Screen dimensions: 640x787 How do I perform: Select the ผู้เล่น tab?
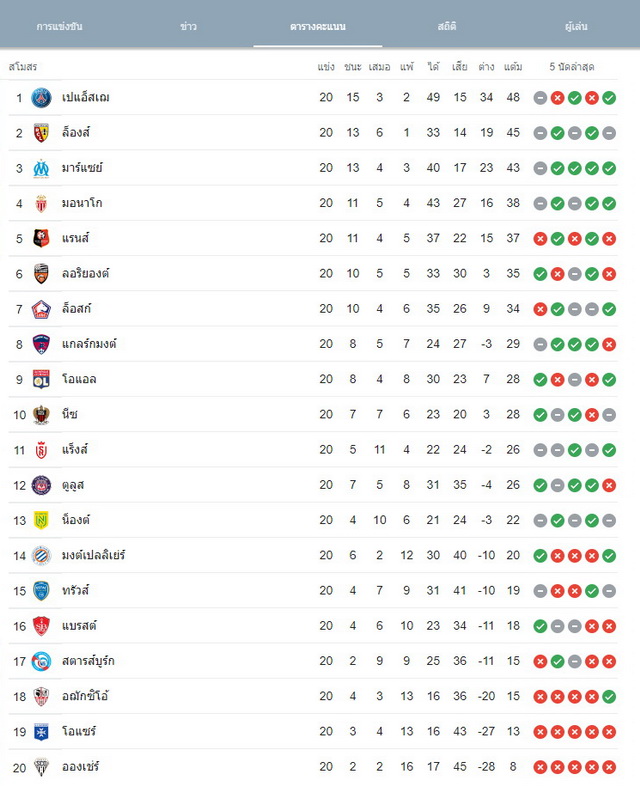(x=576, y=26)
